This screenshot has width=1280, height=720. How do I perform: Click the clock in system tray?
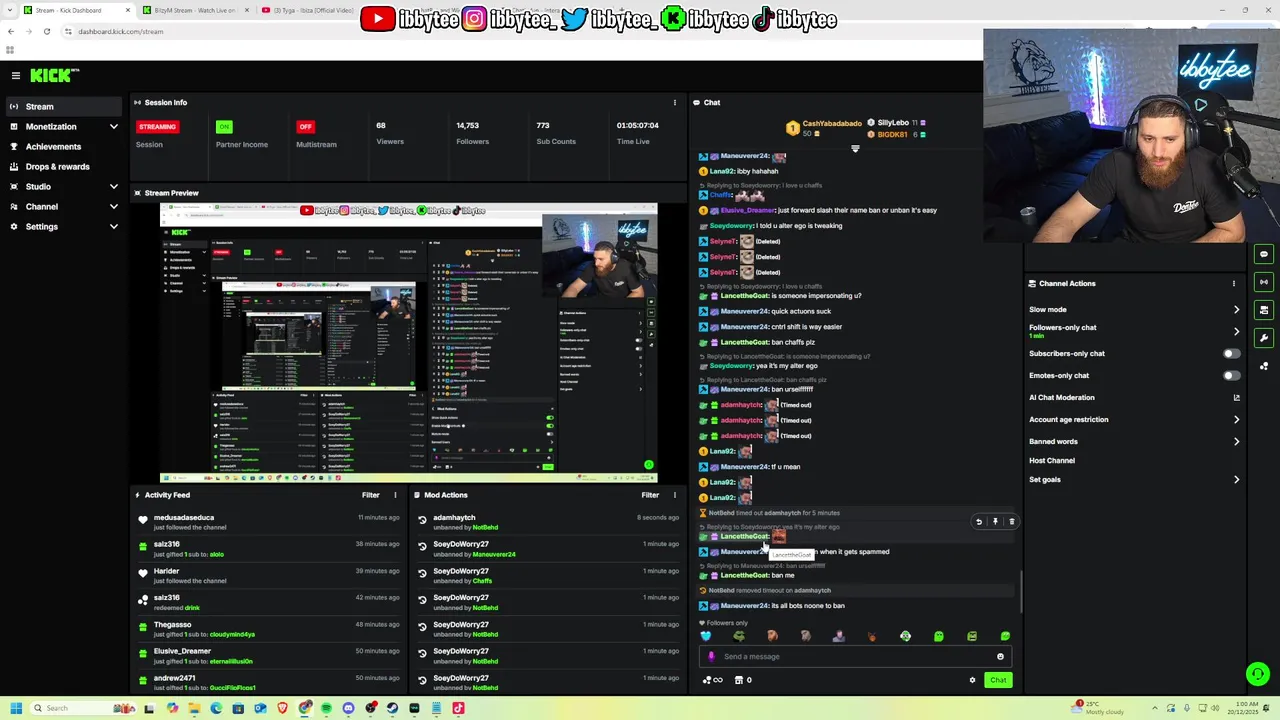point(1241,708)
